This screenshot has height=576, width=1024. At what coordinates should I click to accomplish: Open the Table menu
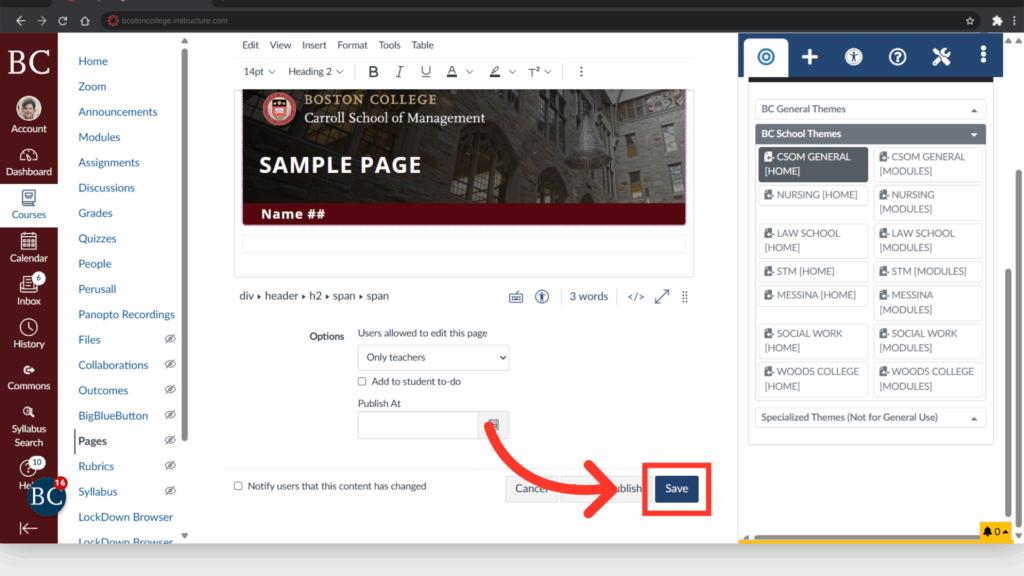click(x=423, y=45)
